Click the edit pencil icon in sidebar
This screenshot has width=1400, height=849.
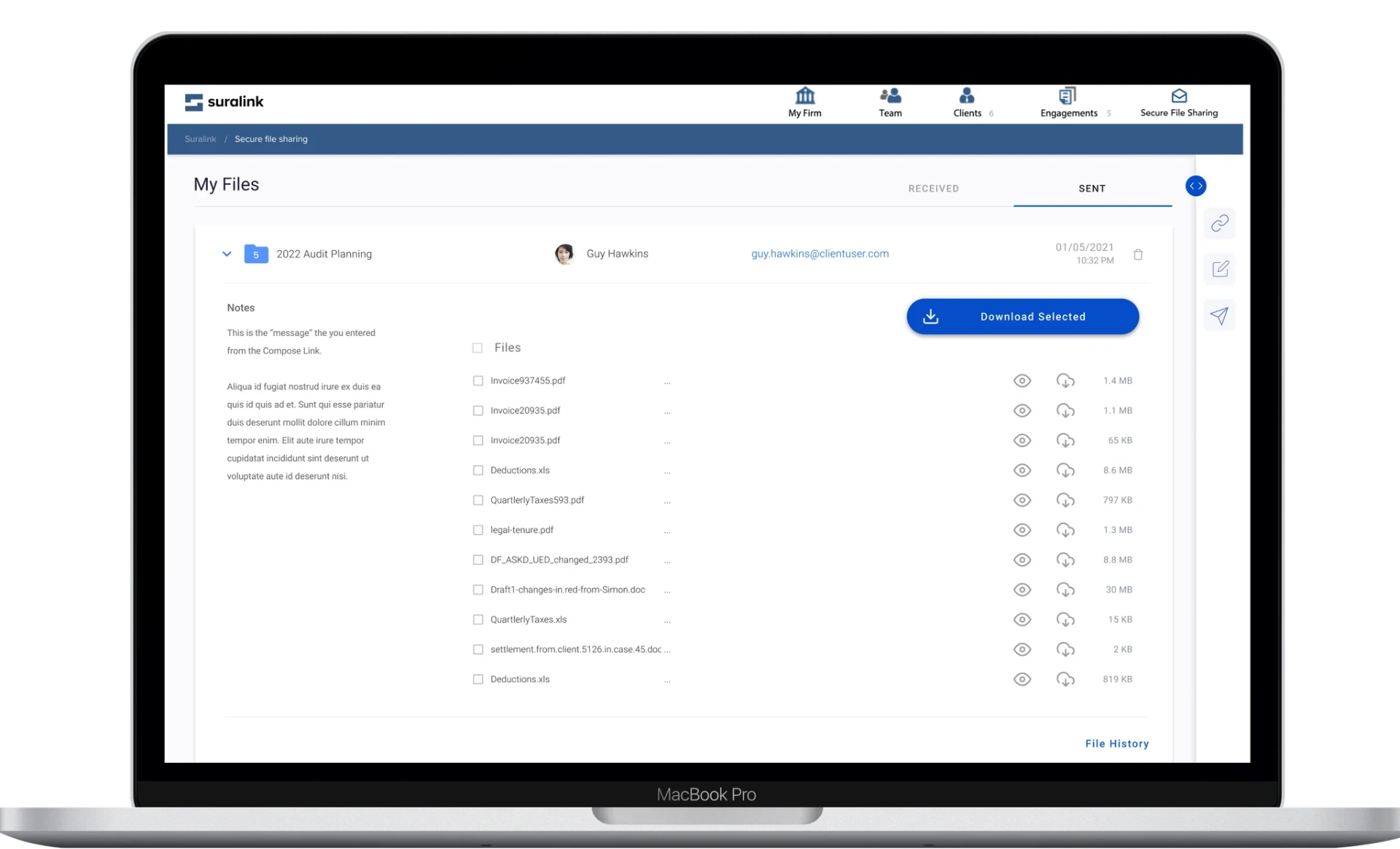pos(1220,269)
